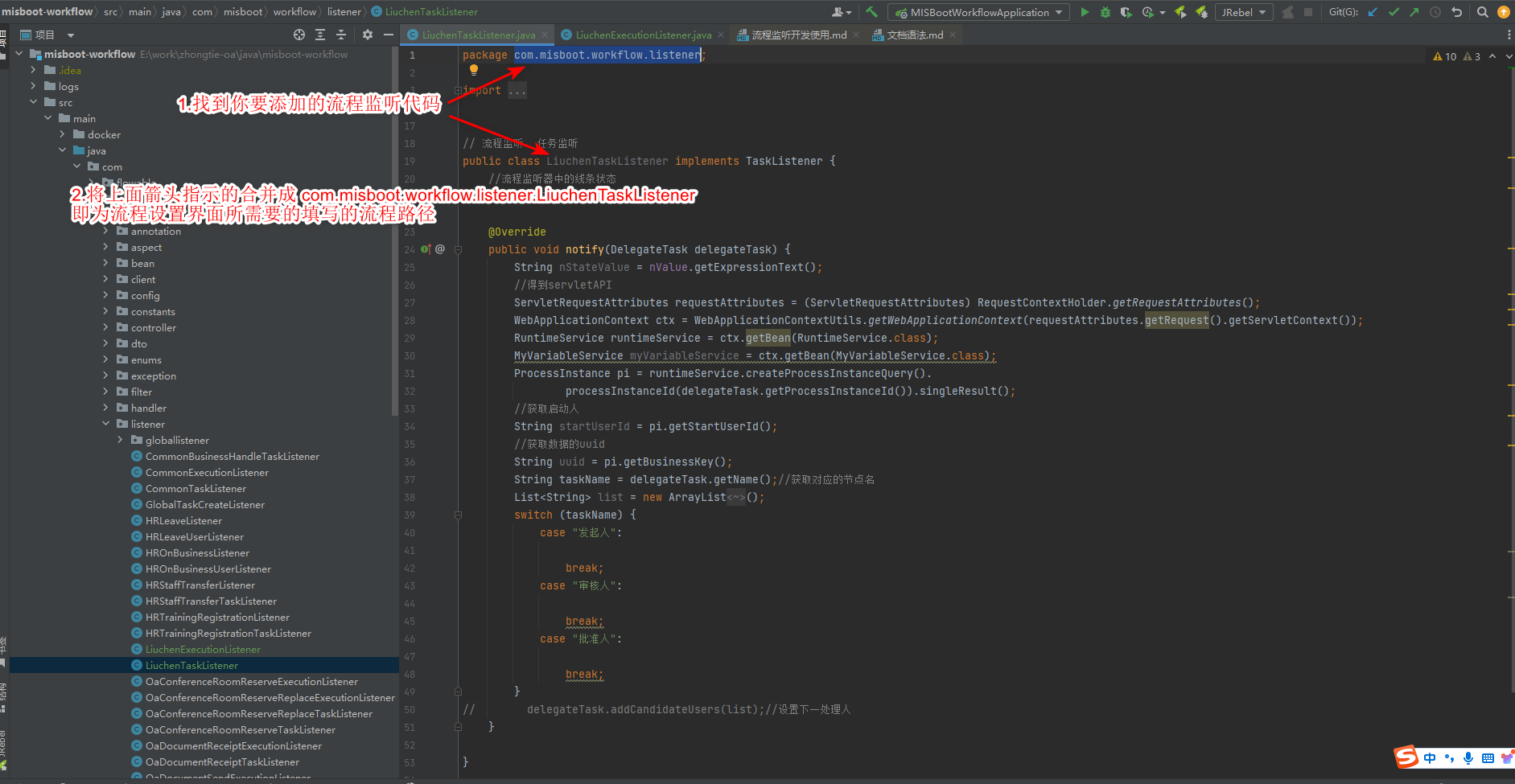The height and width of the screenshot is (784, 1515).
Task: Open HRLeaveListener class in tree
Action: point(183,520)
